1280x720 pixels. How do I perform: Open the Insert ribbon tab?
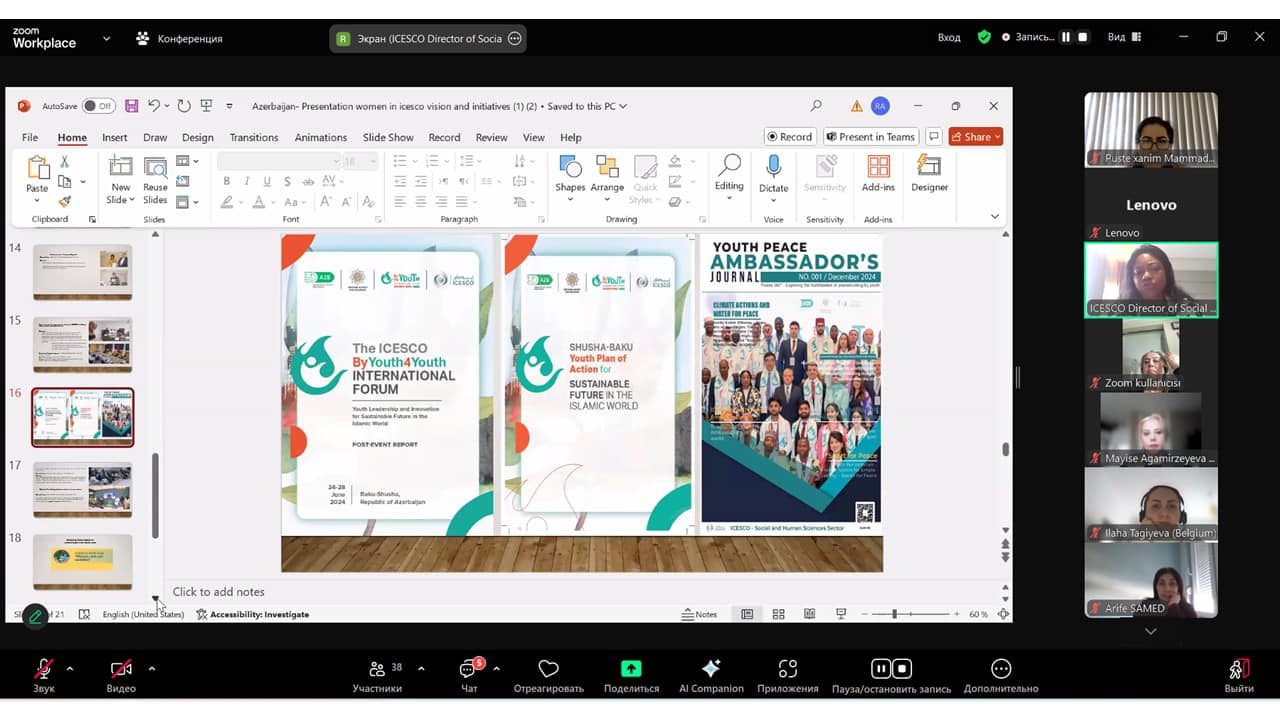tap(114, 137)
